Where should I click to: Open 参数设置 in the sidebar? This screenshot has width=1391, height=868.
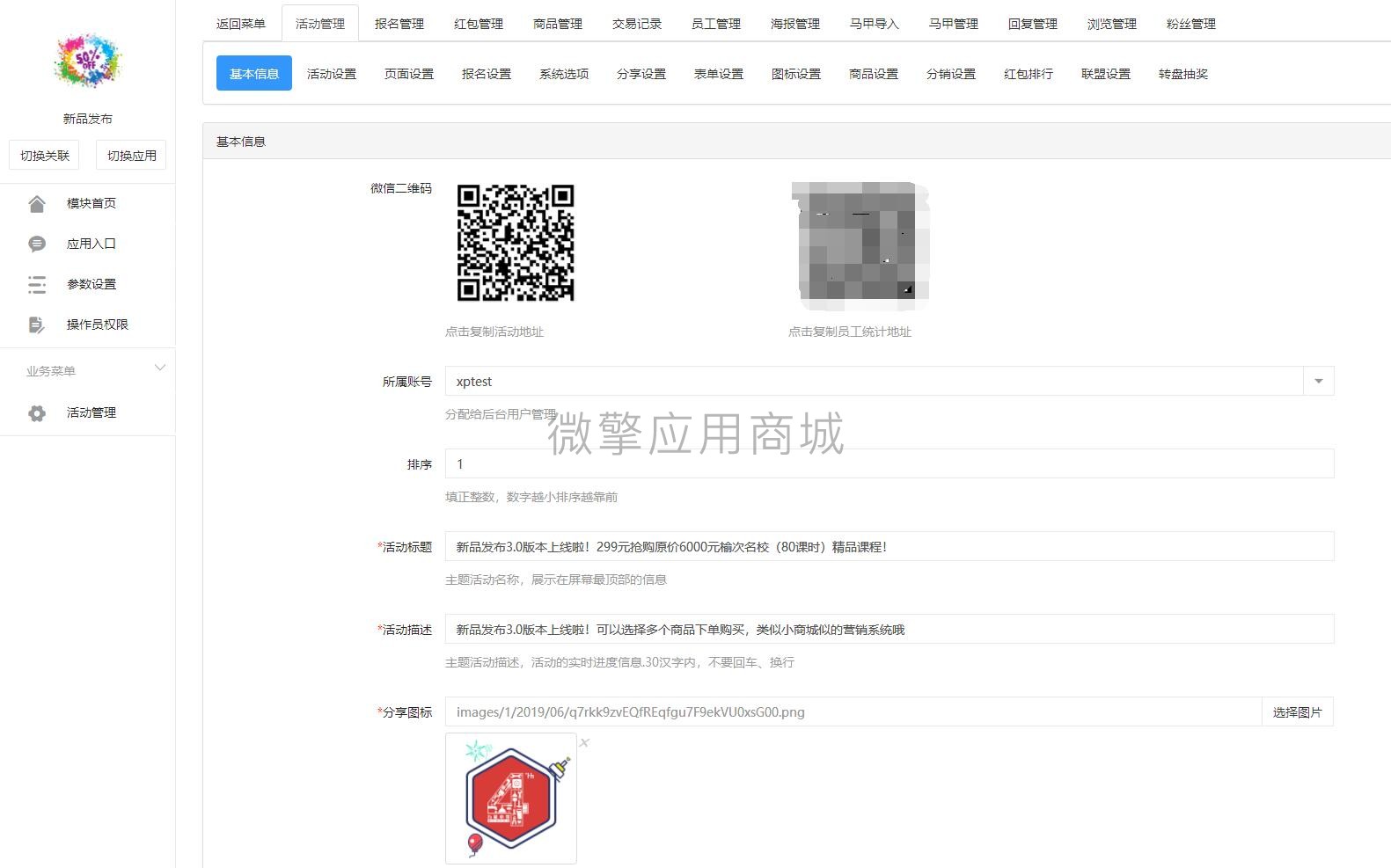pos(92,284)
